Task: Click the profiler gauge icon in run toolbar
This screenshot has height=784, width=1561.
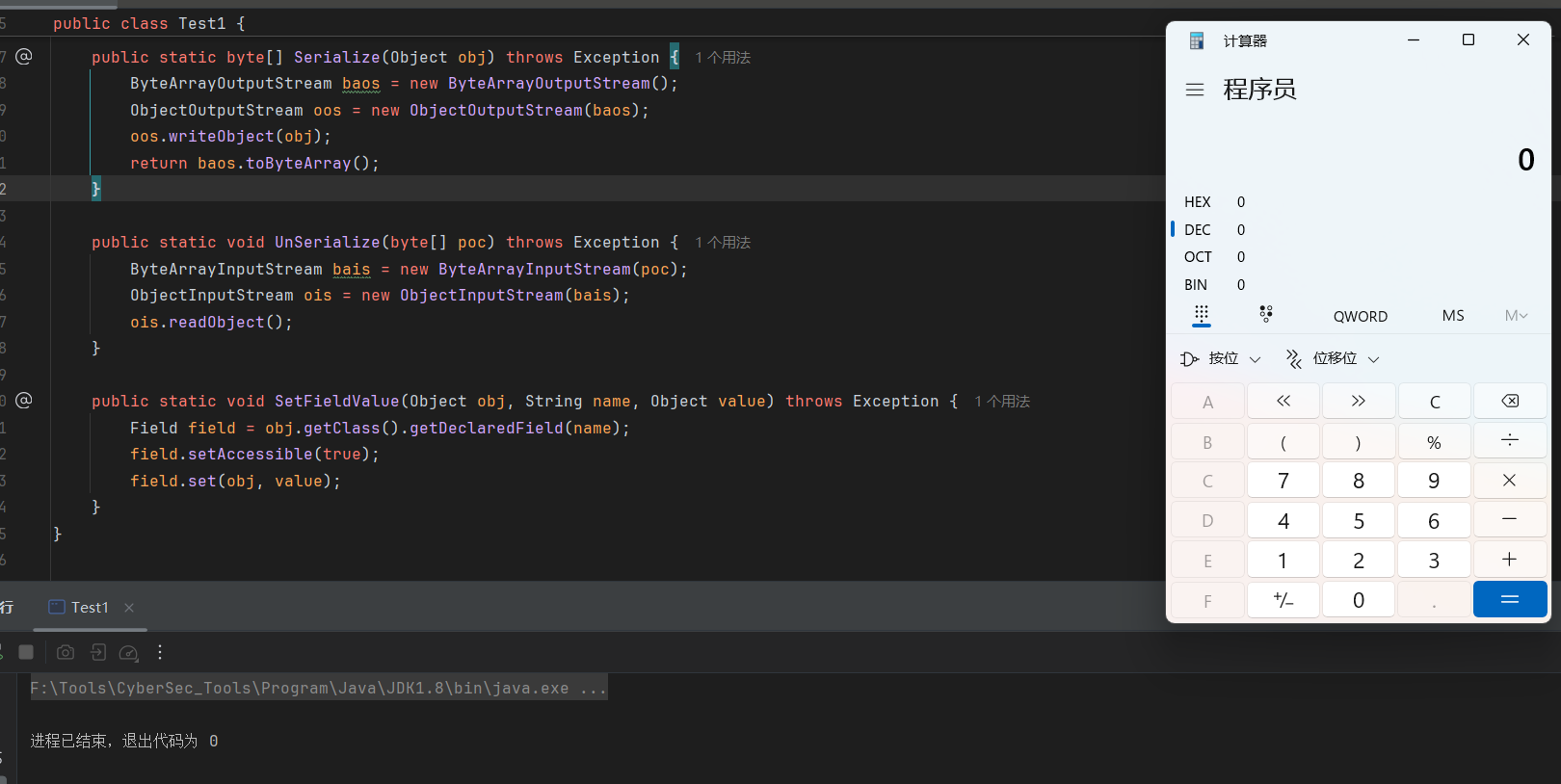Action: click(128, 652)
